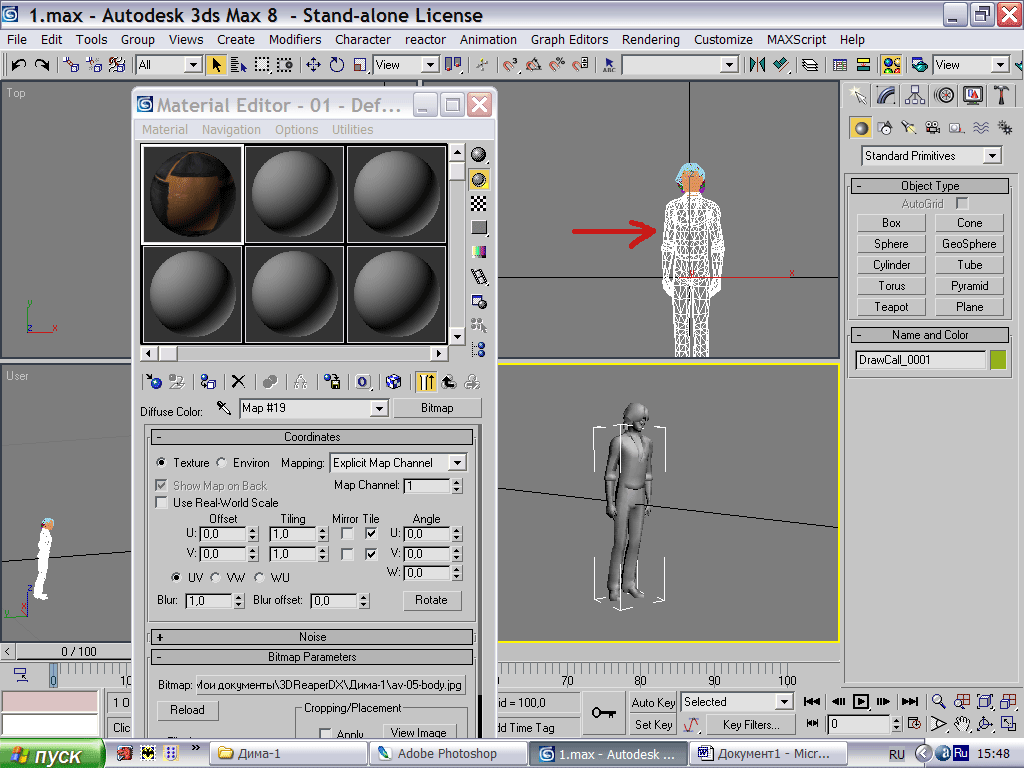This screenshot has width=1024, height=768.
Task: Toggle V Mirror checkbox
Action: coord(347,554)
